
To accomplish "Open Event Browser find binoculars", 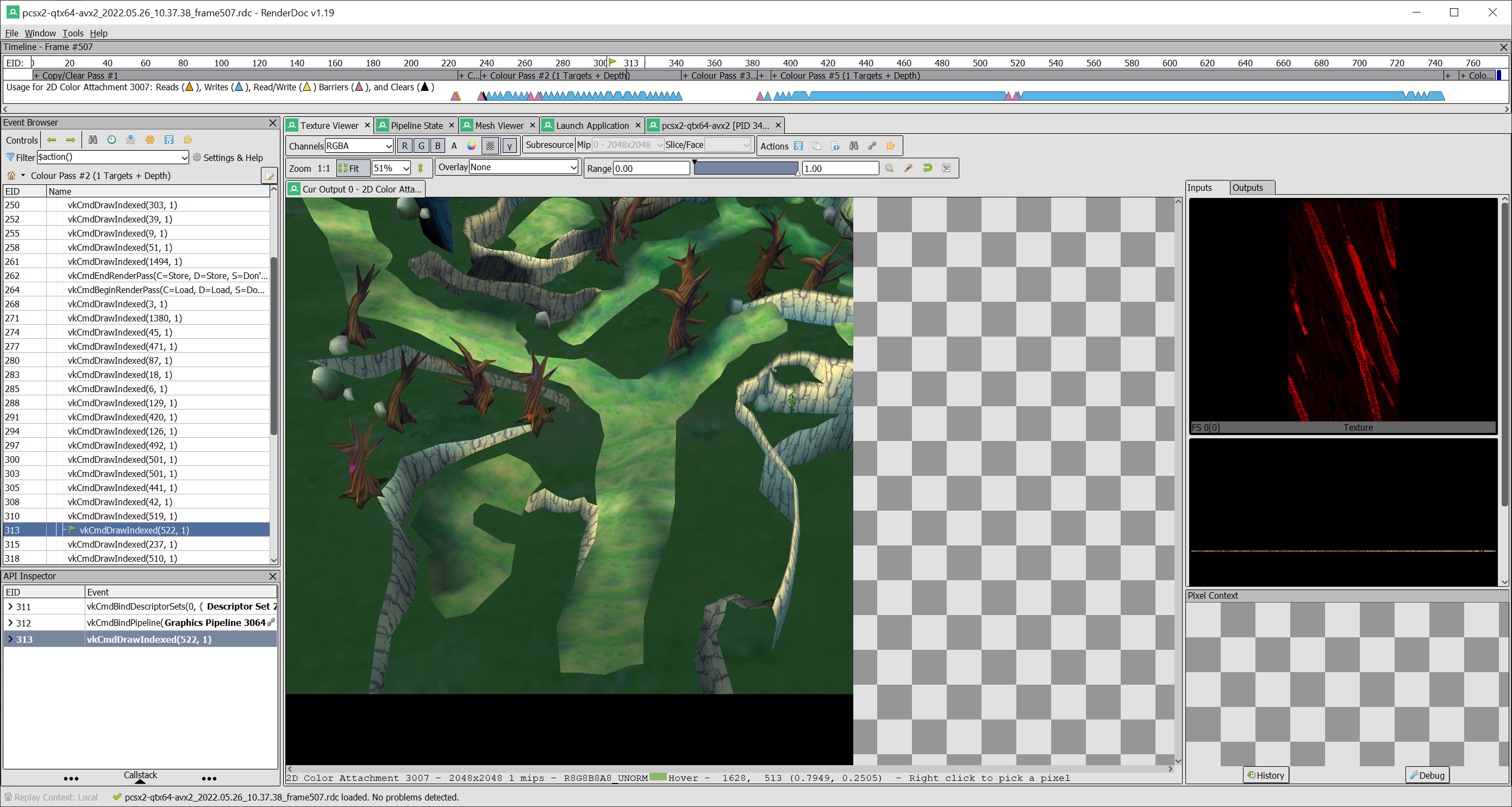I will pos(93,140).
